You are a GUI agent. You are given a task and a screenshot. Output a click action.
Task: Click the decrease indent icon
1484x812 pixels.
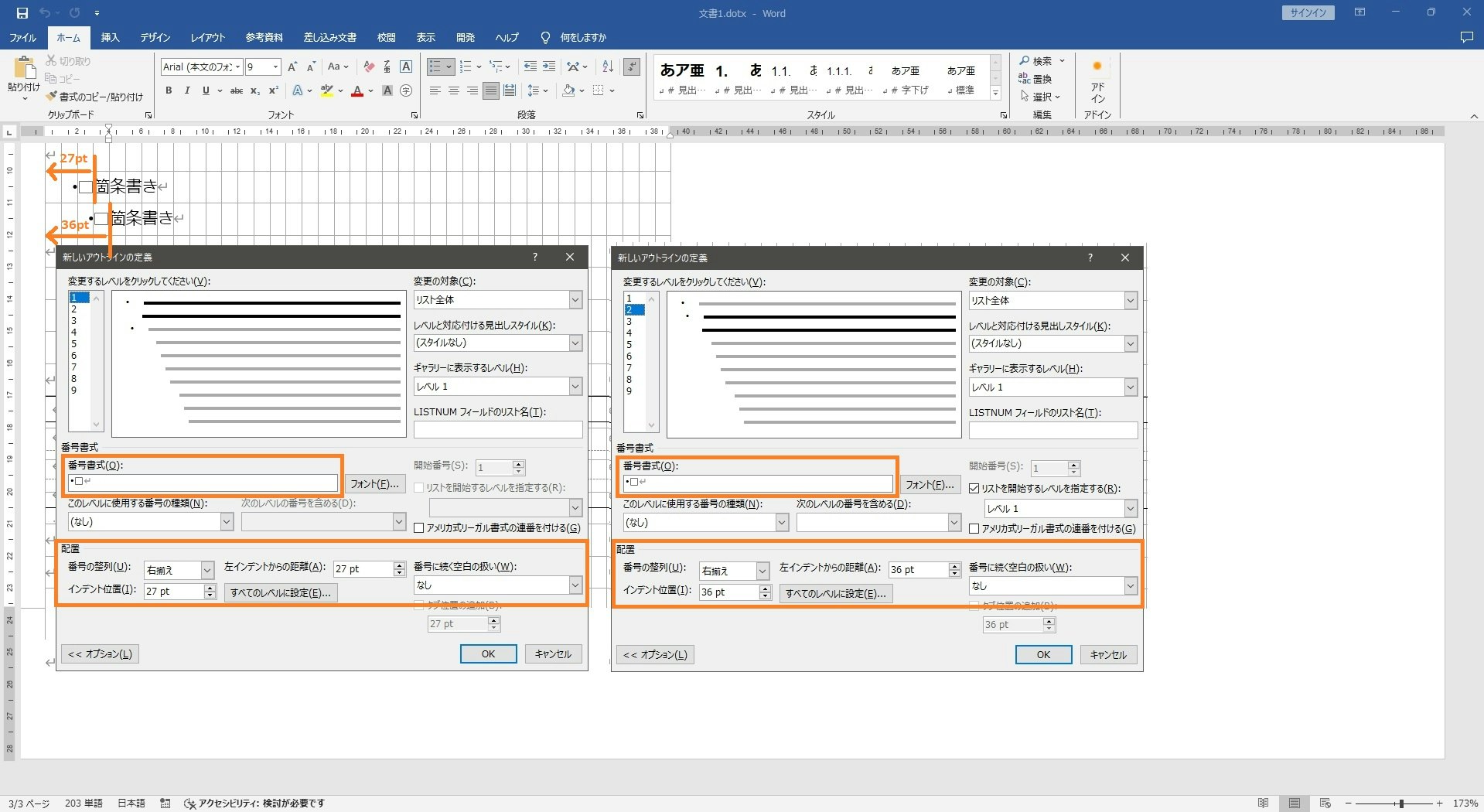tap(530, 67)
